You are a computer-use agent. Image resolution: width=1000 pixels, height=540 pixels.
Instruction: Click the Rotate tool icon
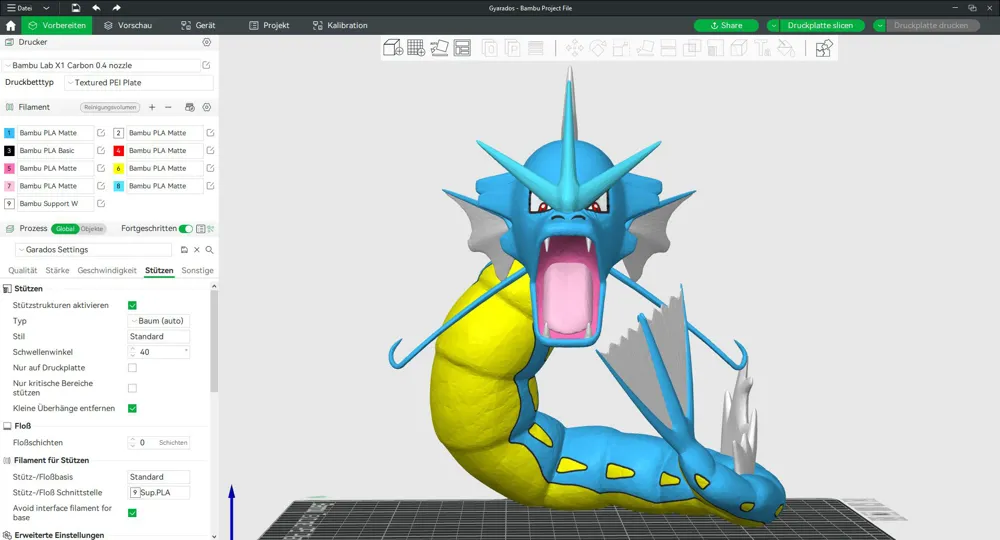click(598, 48)
